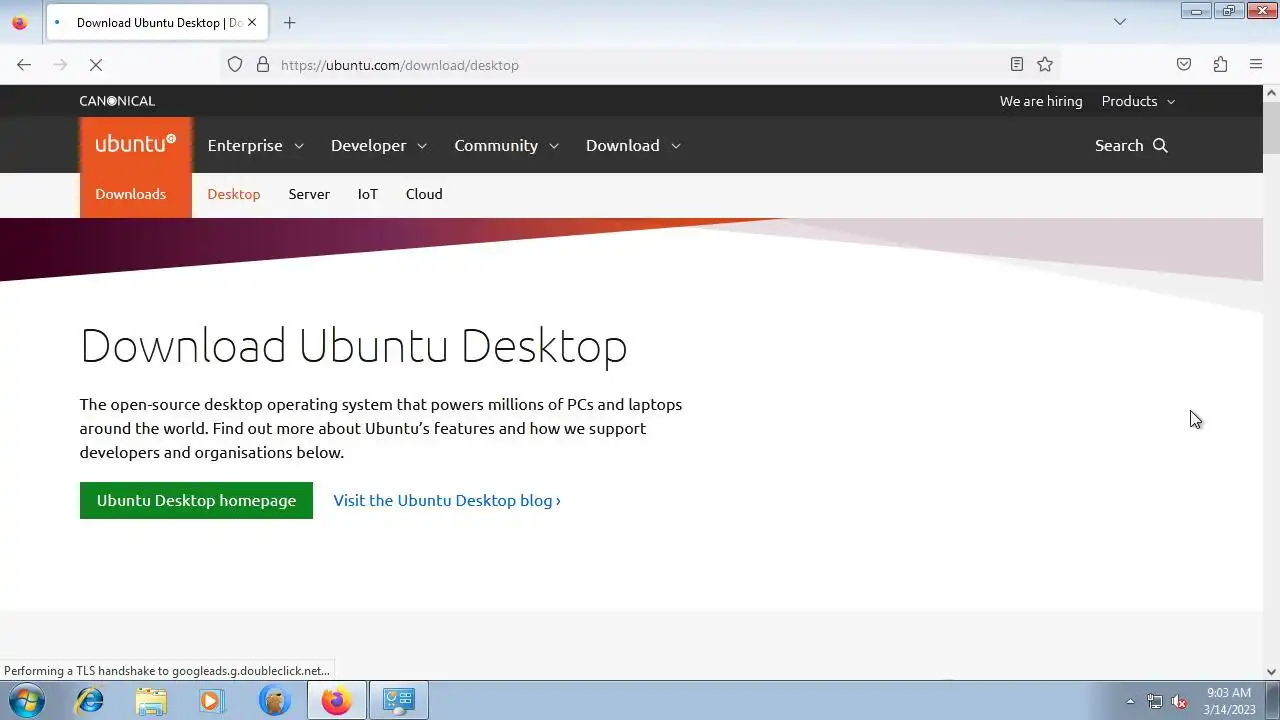1280x720 pixels.
Task: Select the Server sub-navigation tab
Action: point(309,194)
